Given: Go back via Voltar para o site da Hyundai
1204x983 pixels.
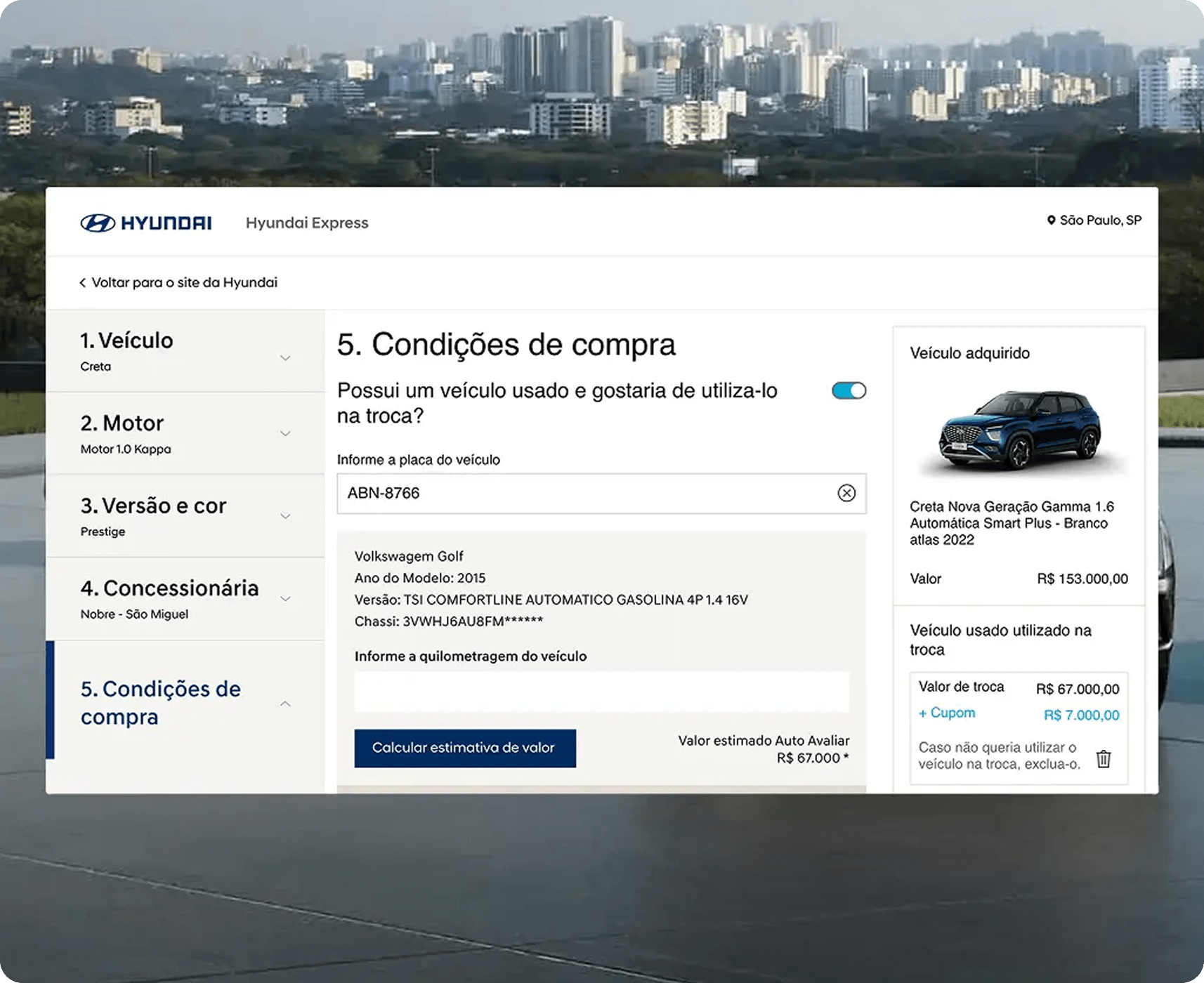Looking at the screenshot, I should click(184, 283).
